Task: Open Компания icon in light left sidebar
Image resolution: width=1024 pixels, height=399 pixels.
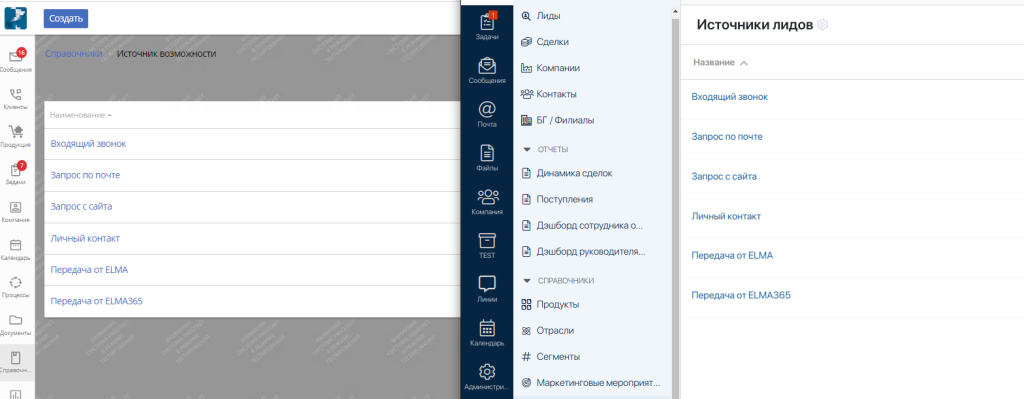Action: click(x=16, y=212)
